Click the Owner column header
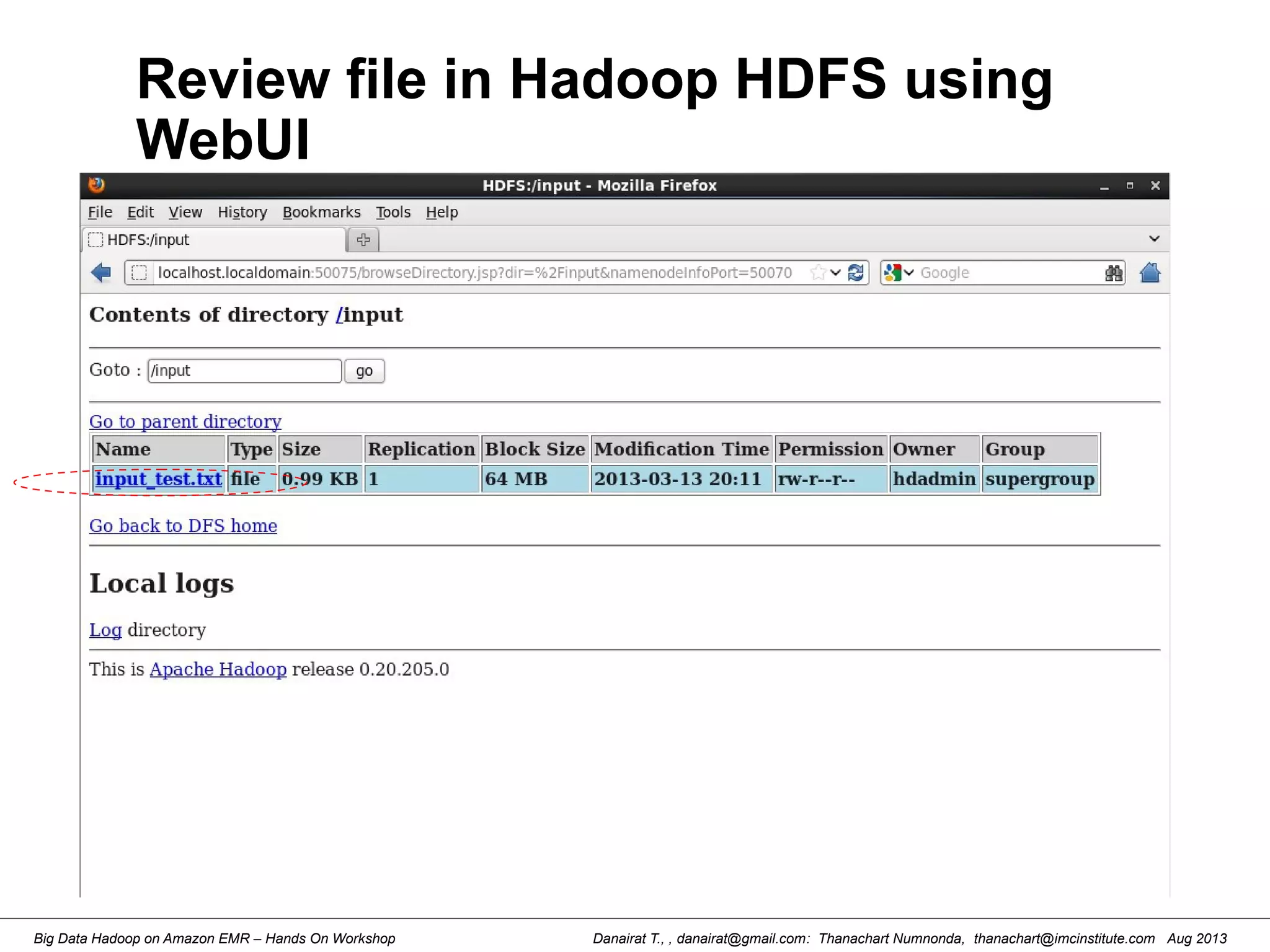The width and height of the screenshot is (1270, 952). click(935, 449)
